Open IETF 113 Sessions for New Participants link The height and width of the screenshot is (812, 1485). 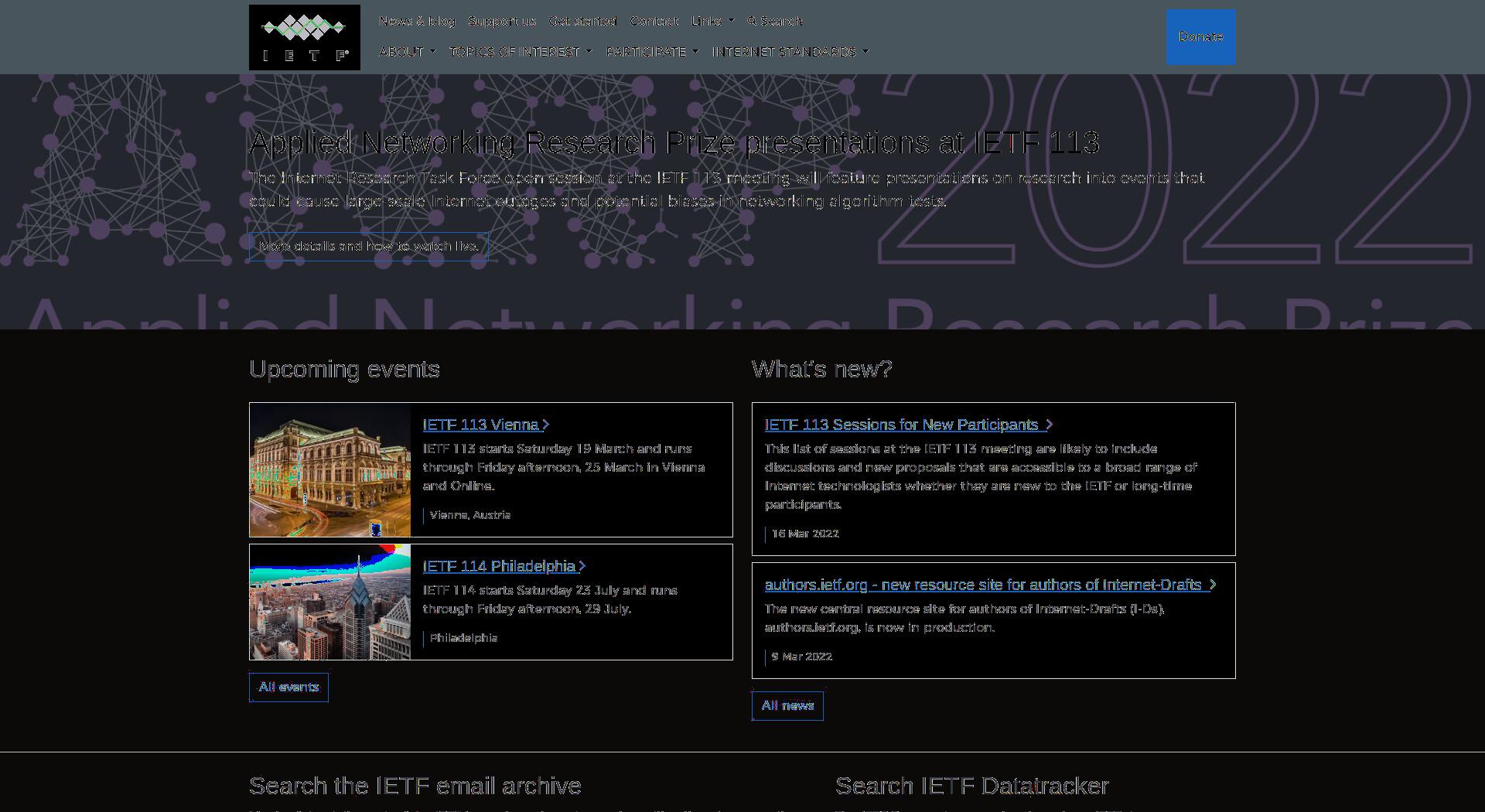pos(909,425)
